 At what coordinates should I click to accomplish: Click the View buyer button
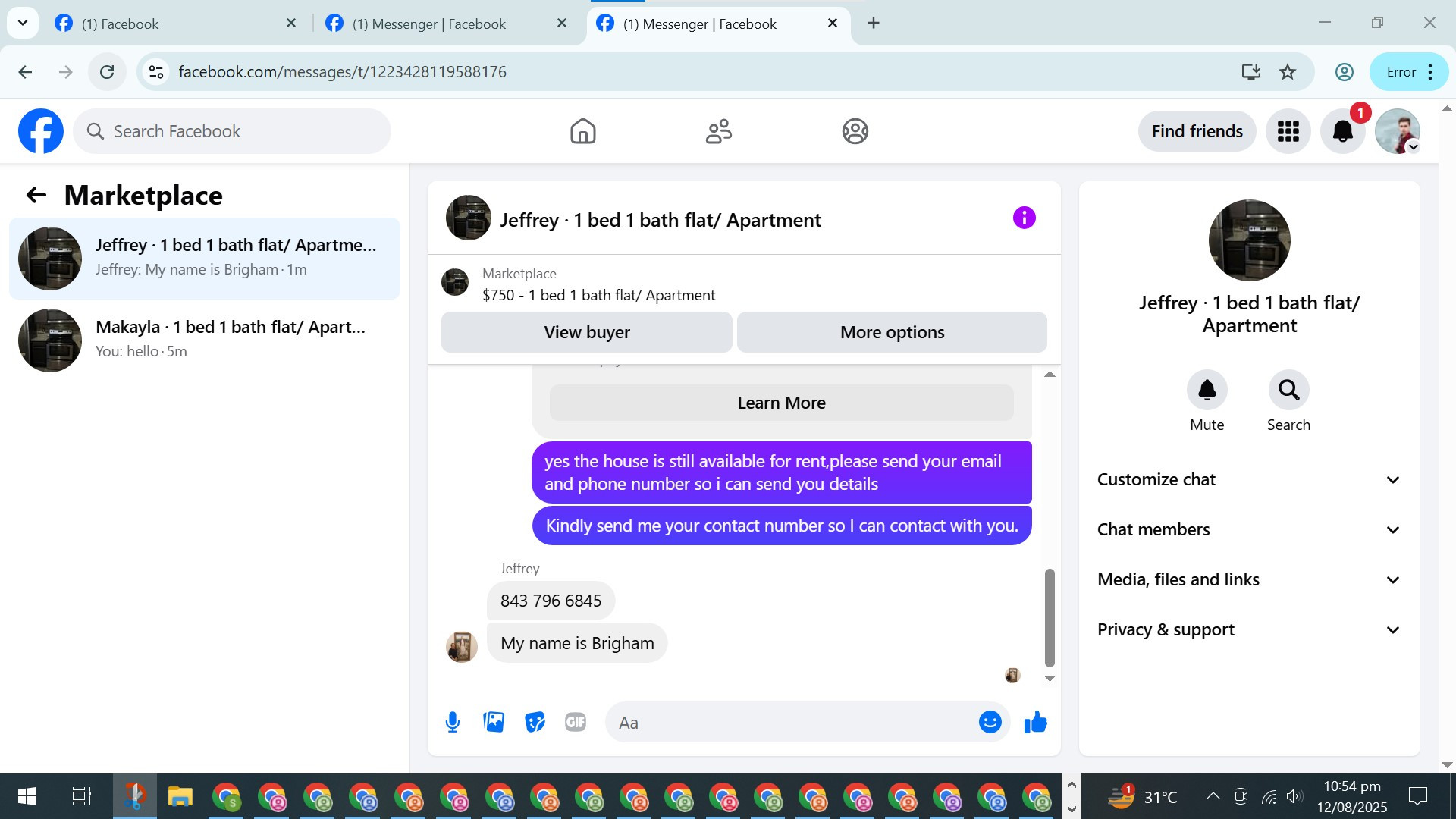[586, 332]
